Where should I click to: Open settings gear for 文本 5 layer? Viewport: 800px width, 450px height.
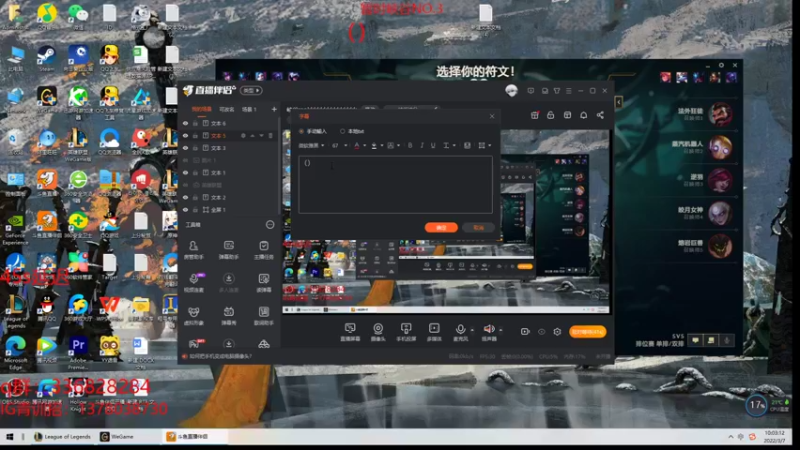click(x=243, y=136)
